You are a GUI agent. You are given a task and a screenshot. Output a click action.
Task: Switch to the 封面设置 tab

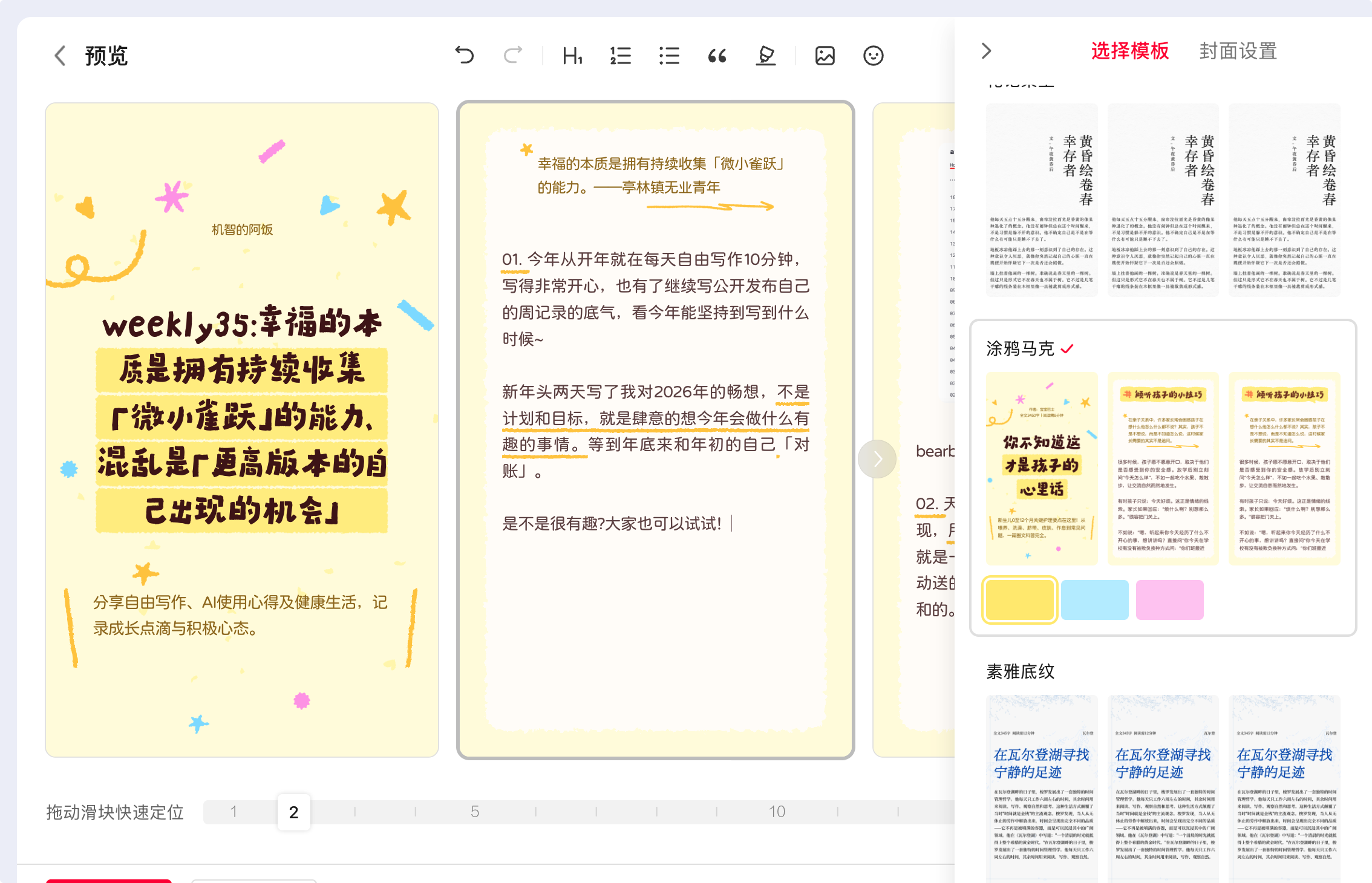tap(1238, 51)
